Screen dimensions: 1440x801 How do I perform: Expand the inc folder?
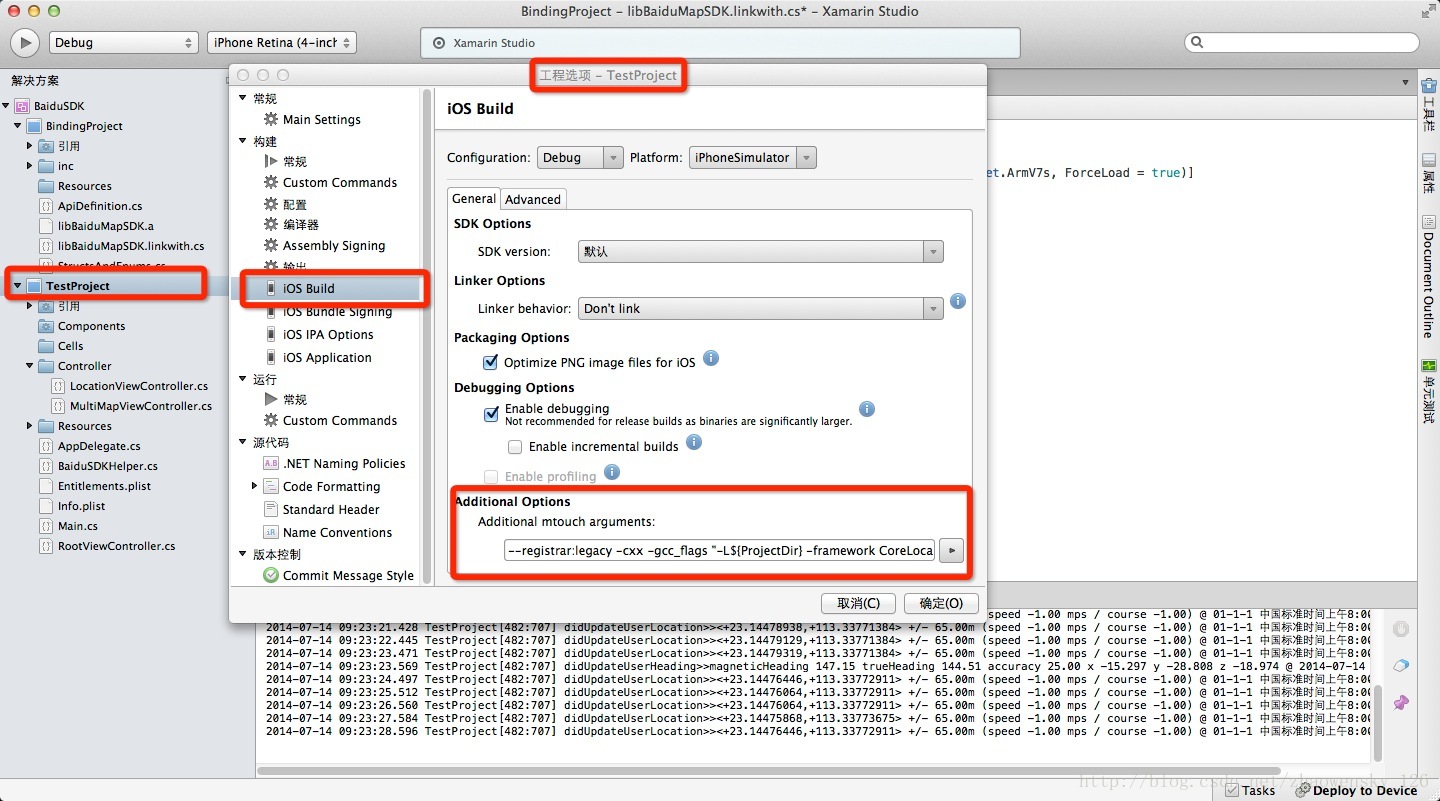pyautogui.click(x=30, y=166)
